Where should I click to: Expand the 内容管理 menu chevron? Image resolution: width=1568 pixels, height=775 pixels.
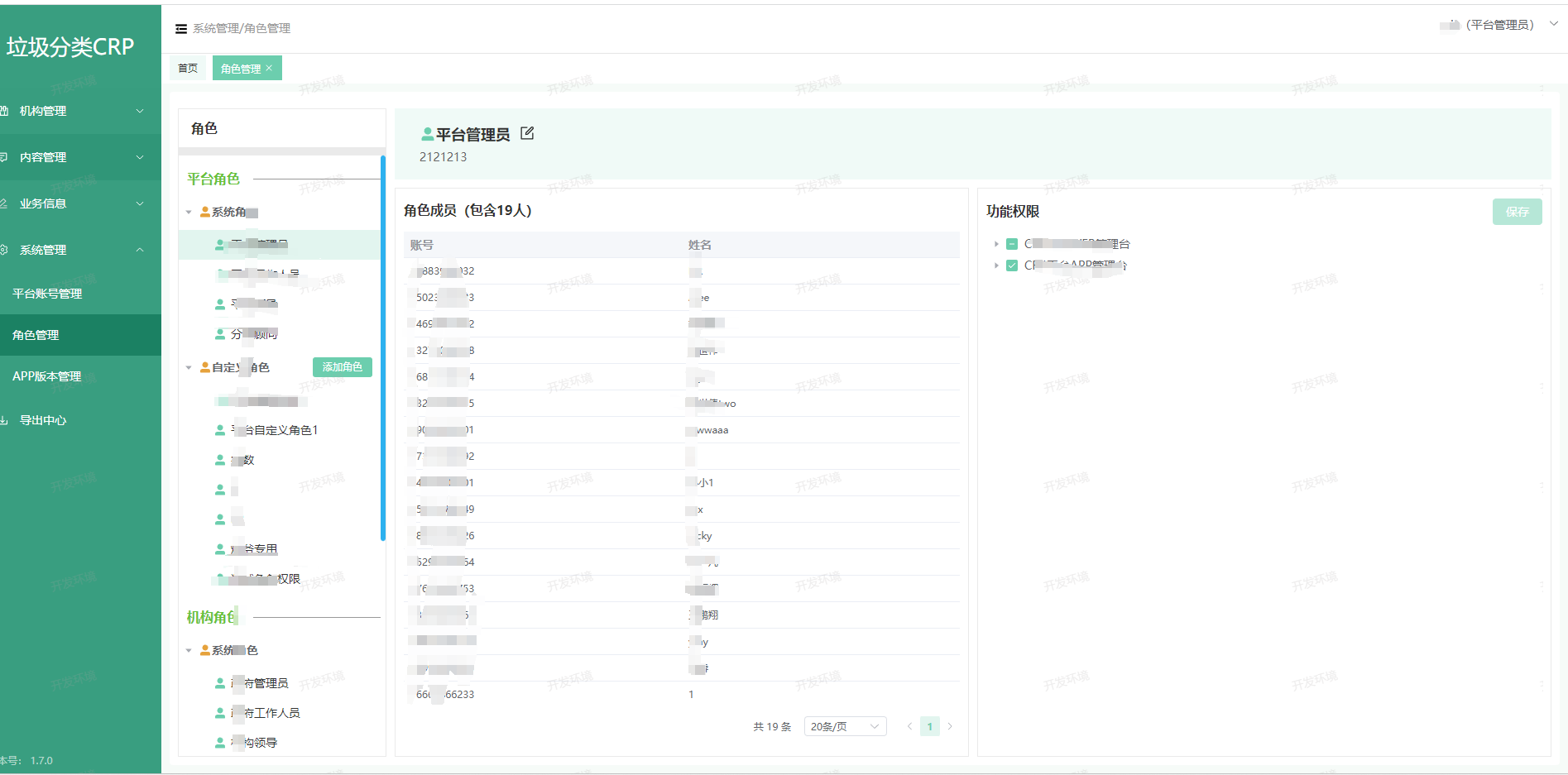pos(140,157)
